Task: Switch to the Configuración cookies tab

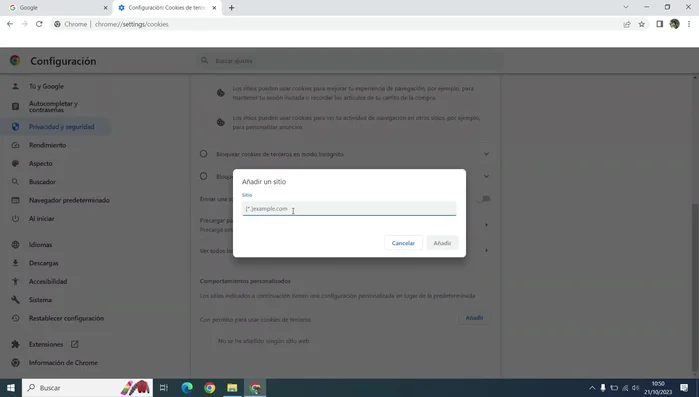Action: (x=167, y=8)
